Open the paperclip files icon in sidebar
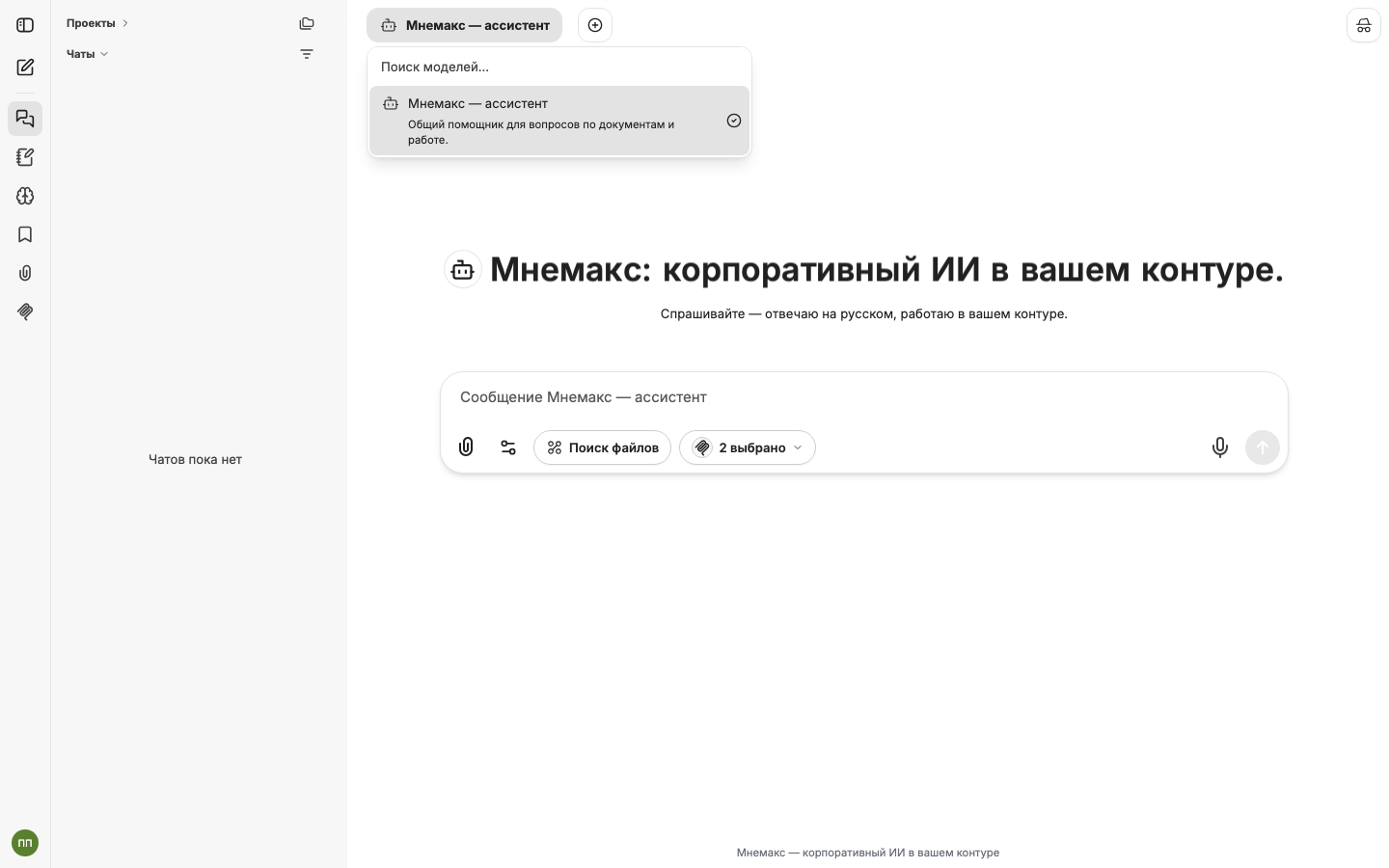Viewport: 1389px width, 868px height. pyautogui.click(x=25, y=273)
